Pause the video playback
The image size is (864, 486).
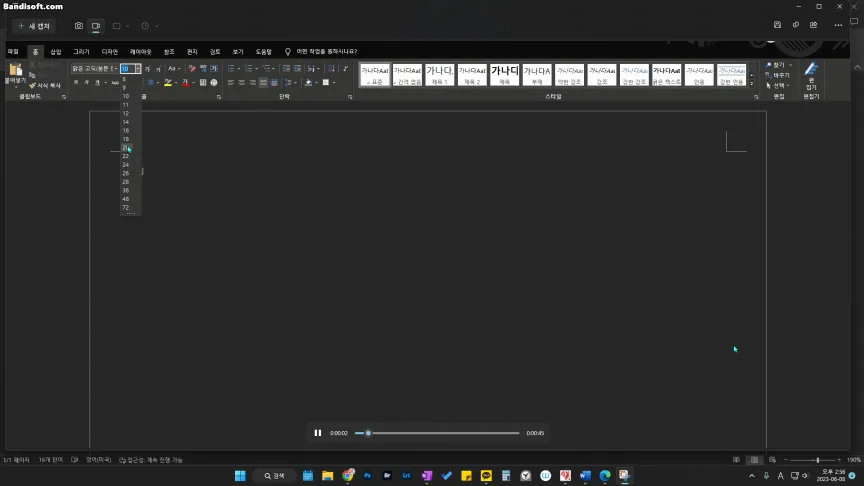[317, 433]
